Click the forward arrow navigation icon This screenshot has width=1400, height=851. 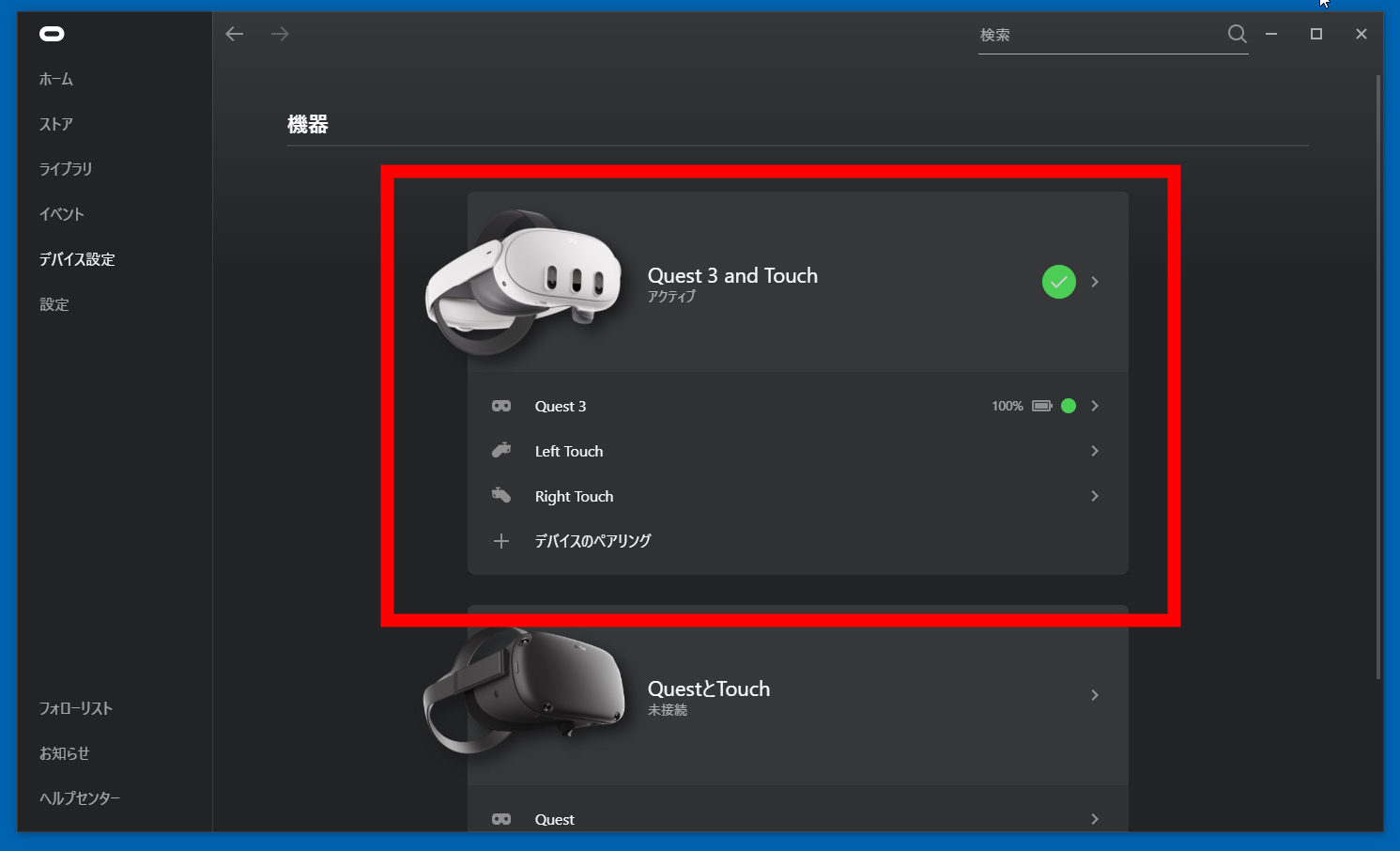tap(280, 34)
